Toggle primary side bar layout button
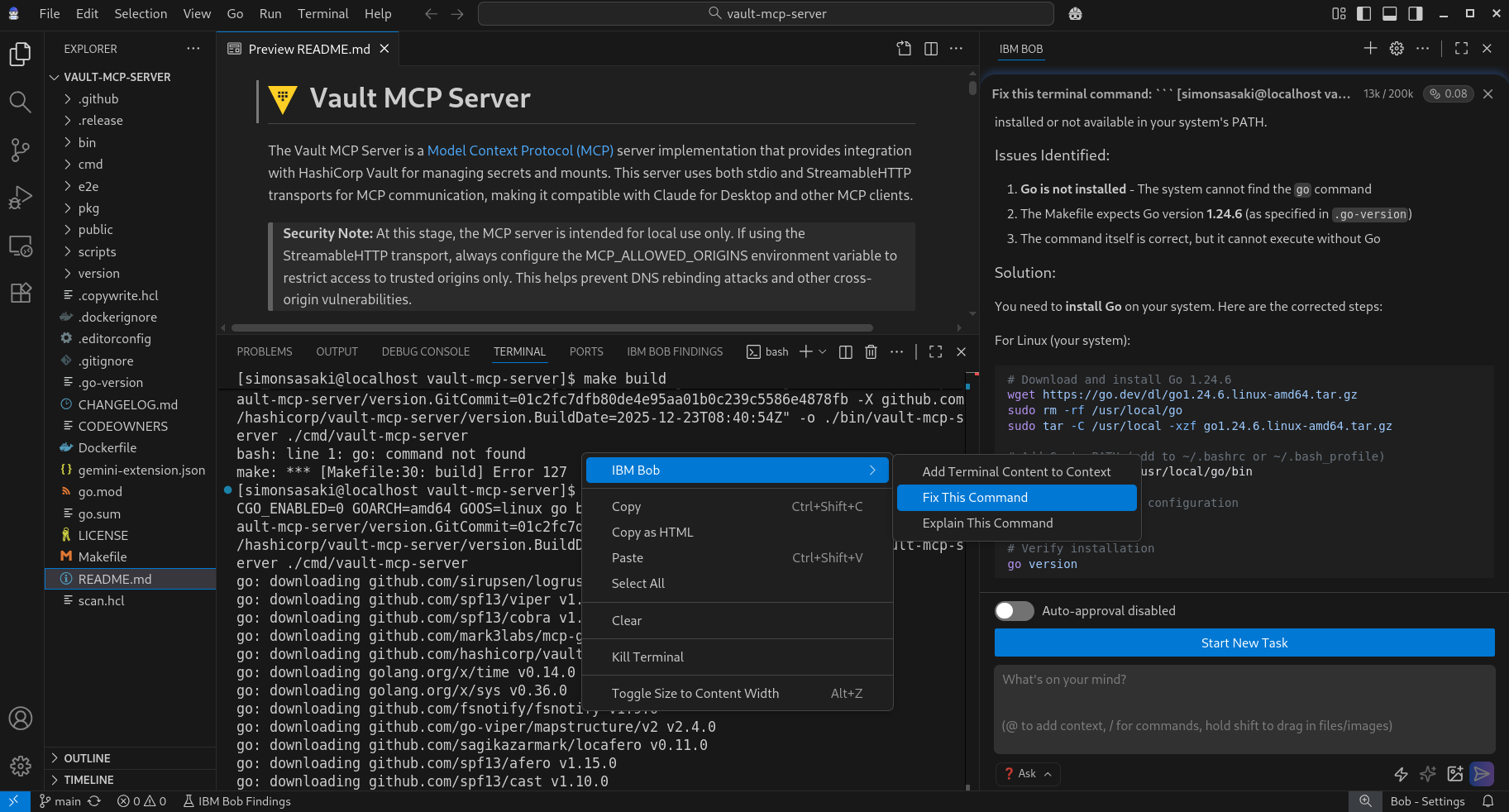 pyautogui.click(x=1364, y=14)
